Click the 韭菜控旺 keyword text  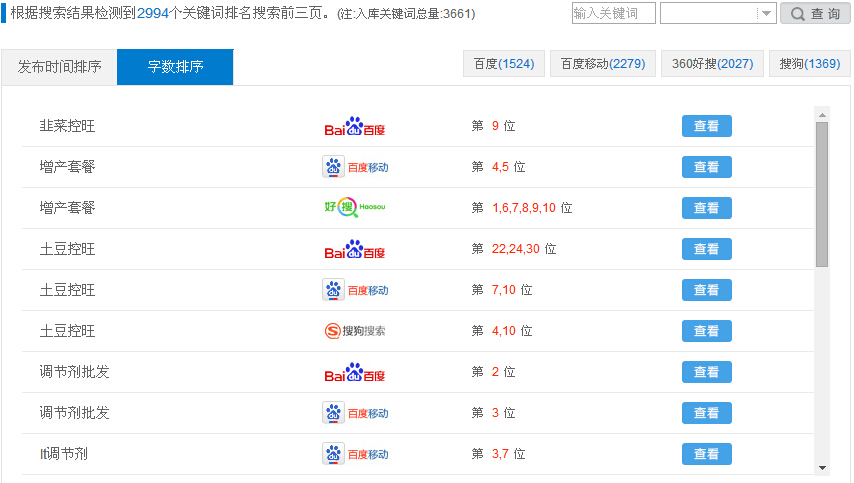pos(67,126)
